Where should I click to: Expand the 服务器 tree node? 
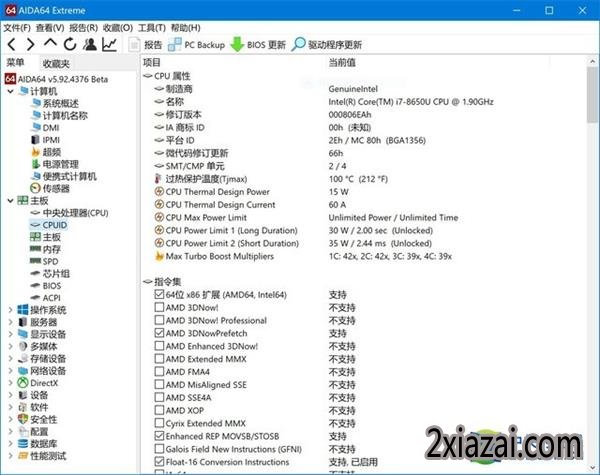(10, 322)
